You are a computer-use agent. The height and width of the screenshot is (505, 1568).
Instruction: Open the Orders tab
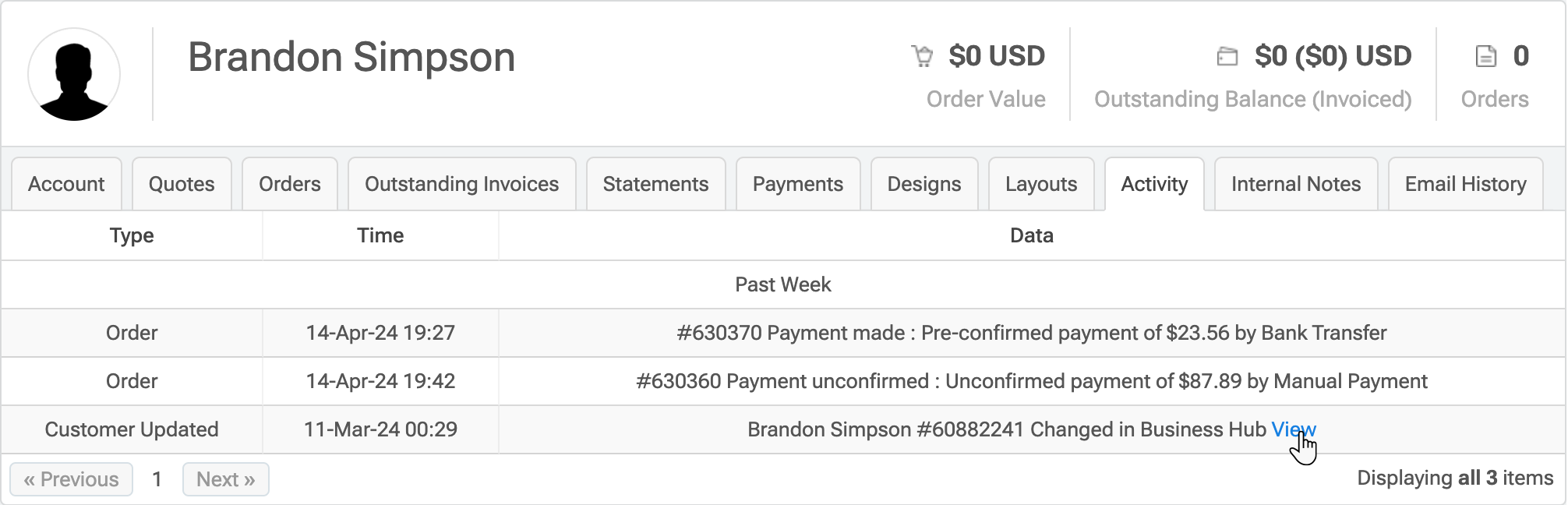tap(290, 185)
